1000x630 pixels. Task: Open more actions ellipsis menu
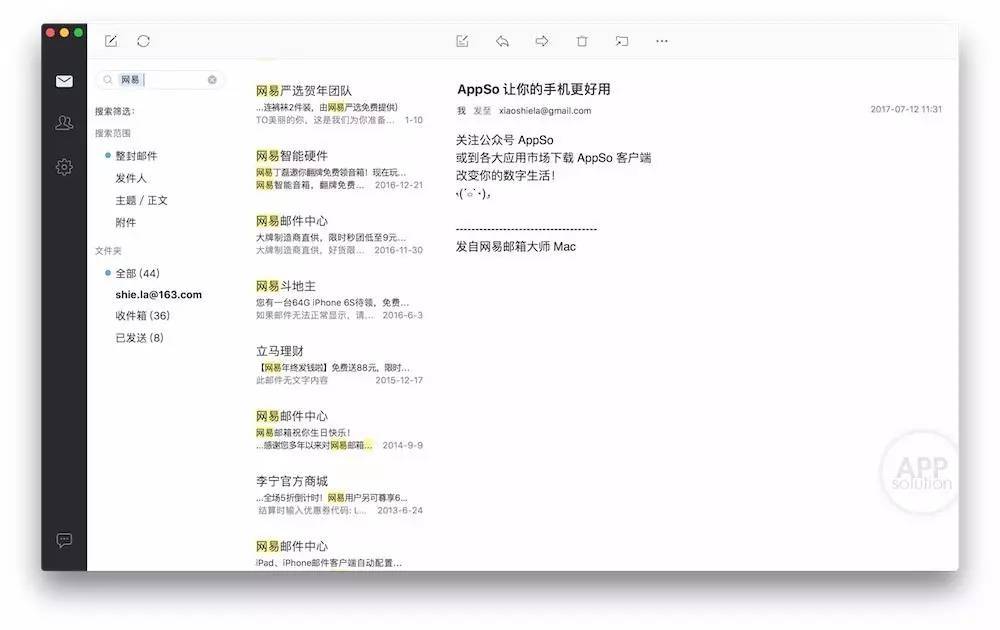pos(662,41)
